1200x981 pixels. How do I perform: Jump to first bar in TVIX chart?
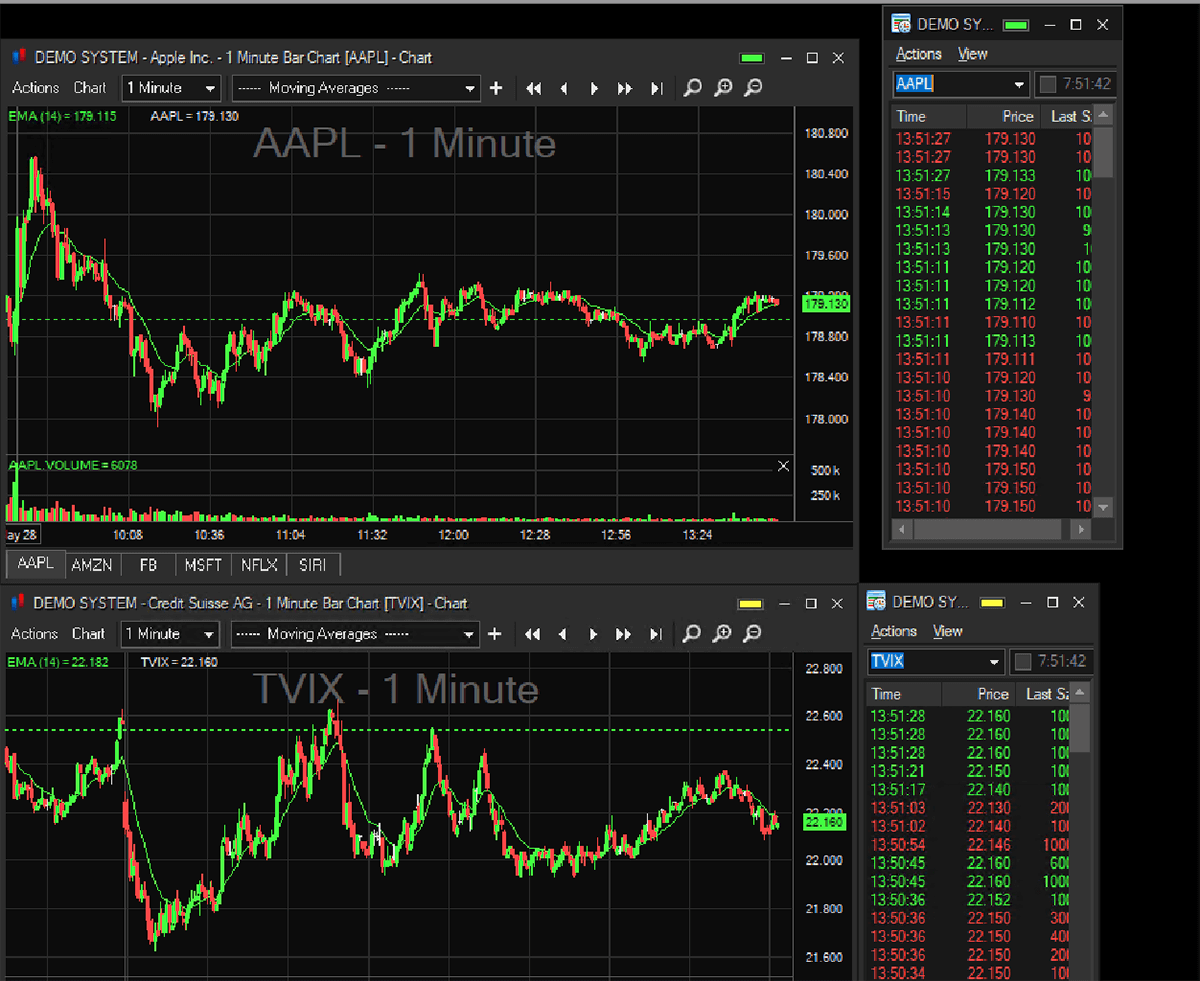(533, 634)
